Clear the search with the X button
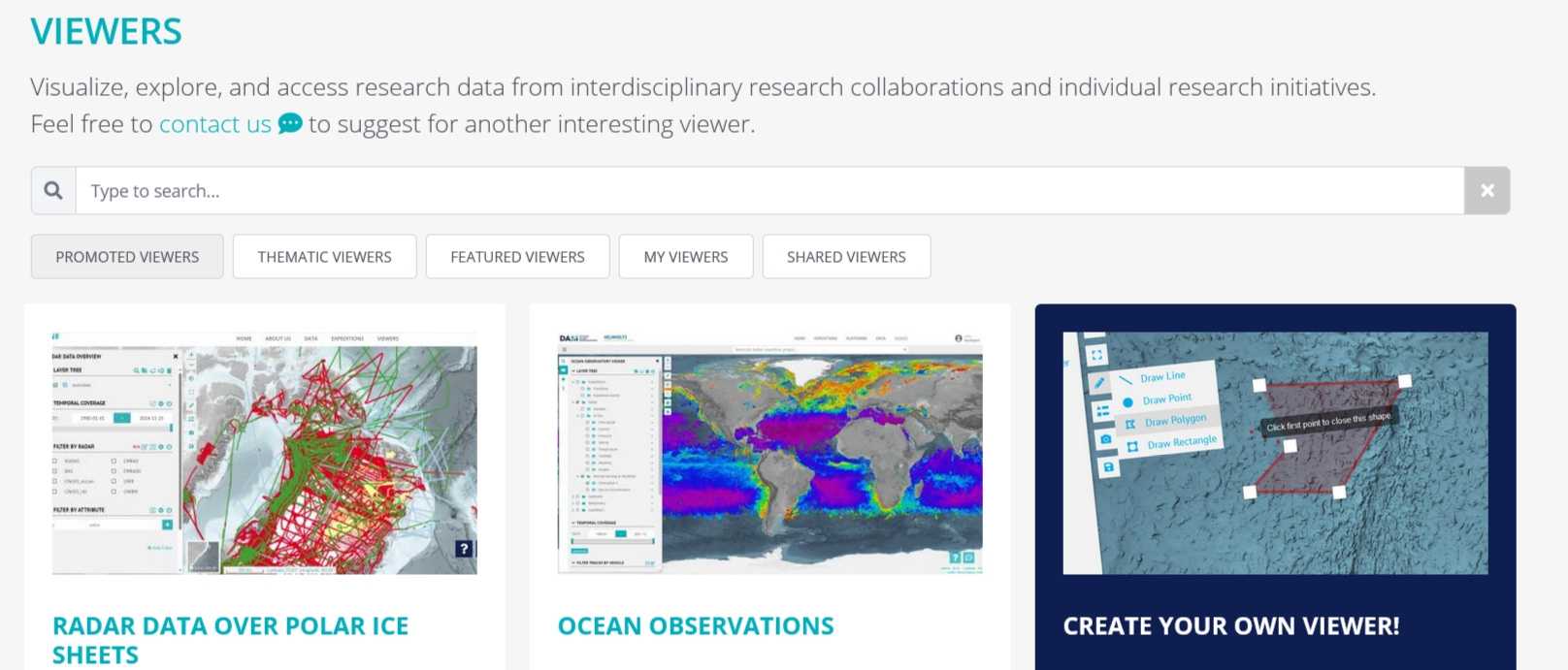The width and height of the screenshot is (1568, 670). (x=1486, y=191)
